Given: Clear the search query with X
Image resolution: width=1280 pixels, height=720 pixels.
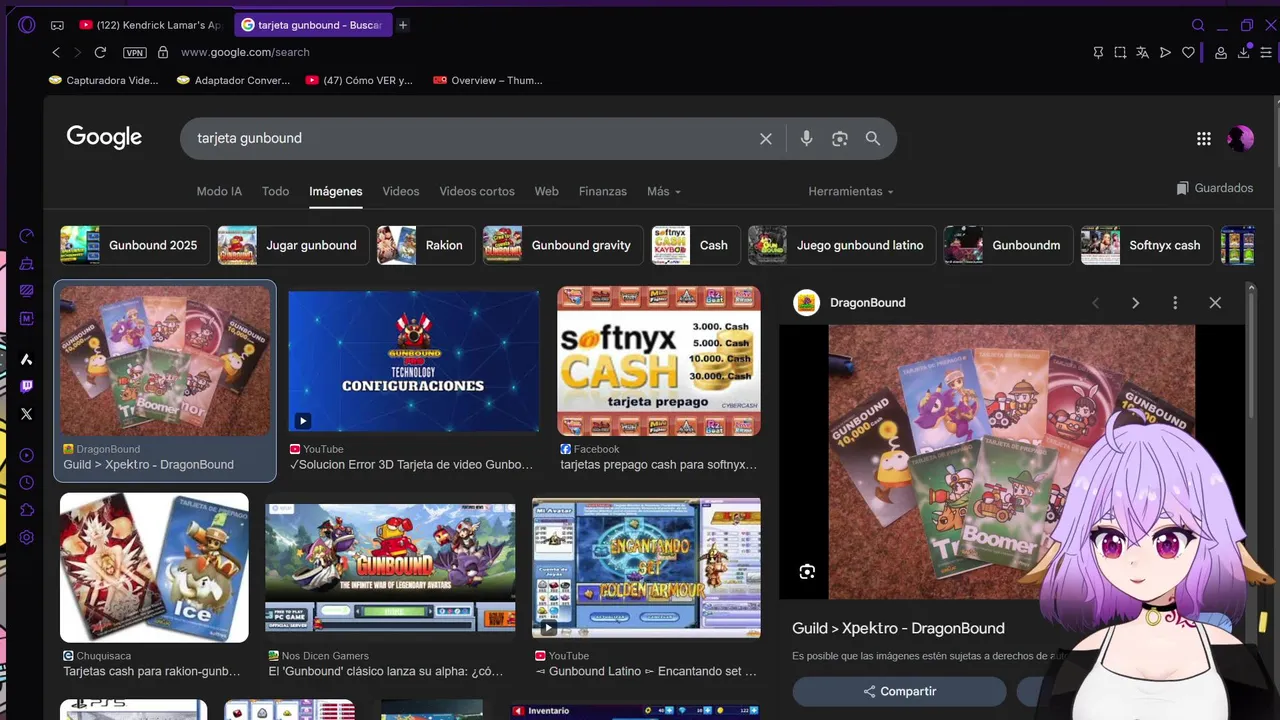Looking at the screenshot, I should pyautogui.click(x=766, y=139).
